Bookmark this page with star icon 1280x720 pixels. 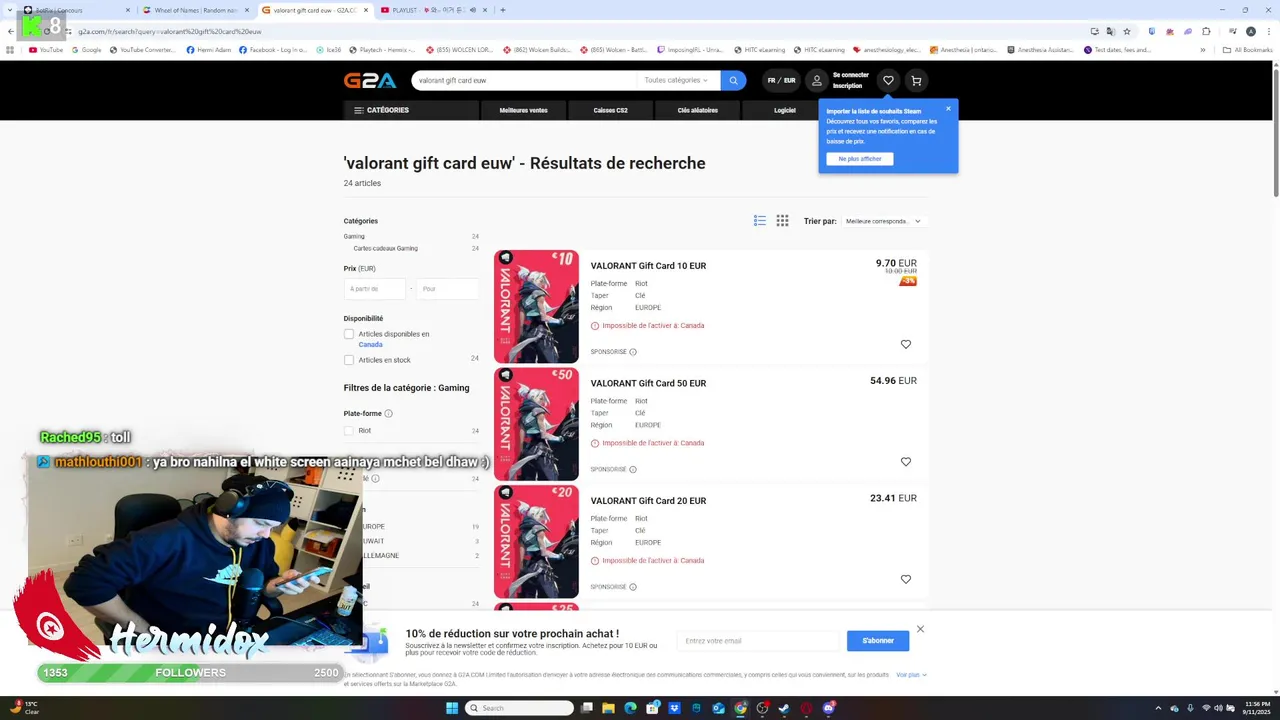(1127, 31)
